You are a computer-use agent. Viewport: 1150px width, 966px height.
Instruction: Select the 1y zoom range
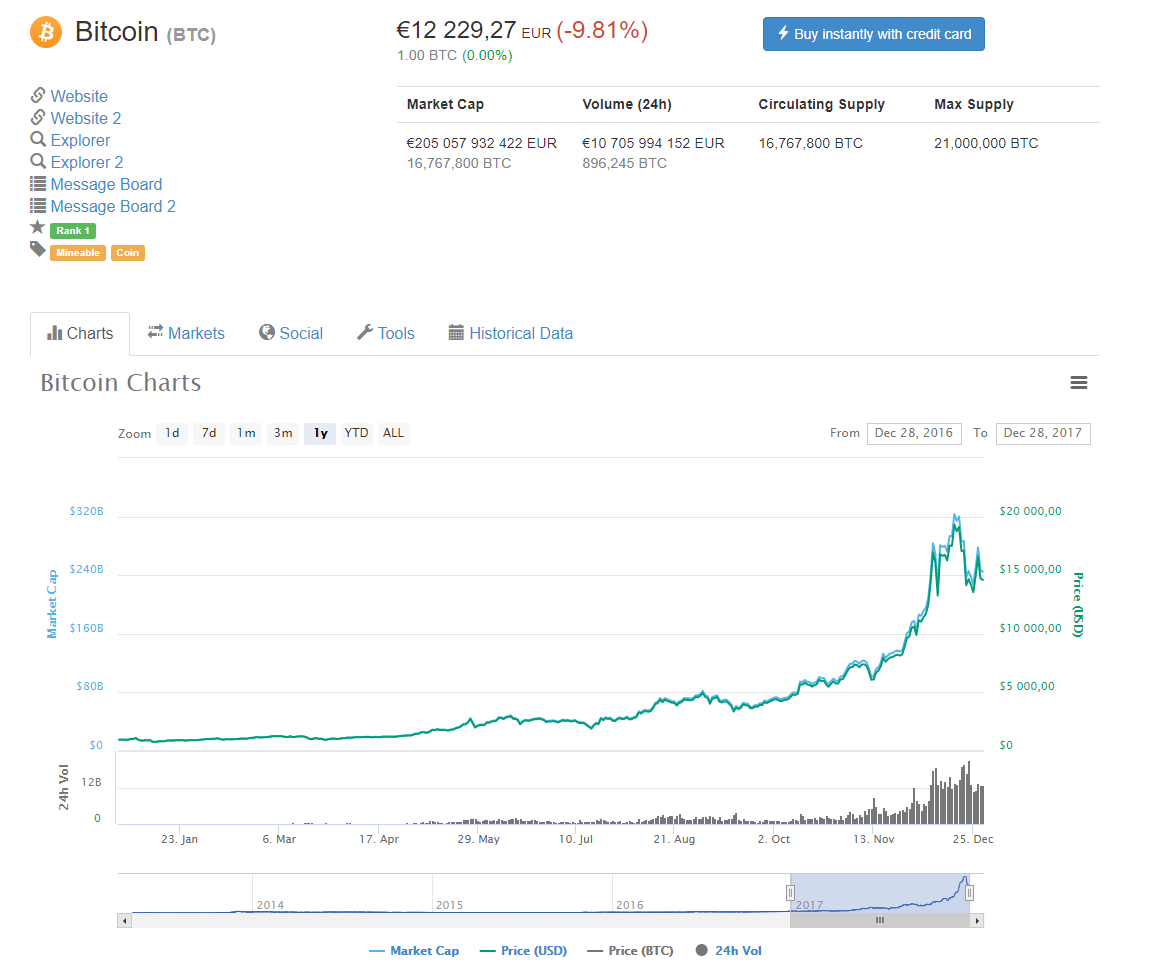(321, 433)
